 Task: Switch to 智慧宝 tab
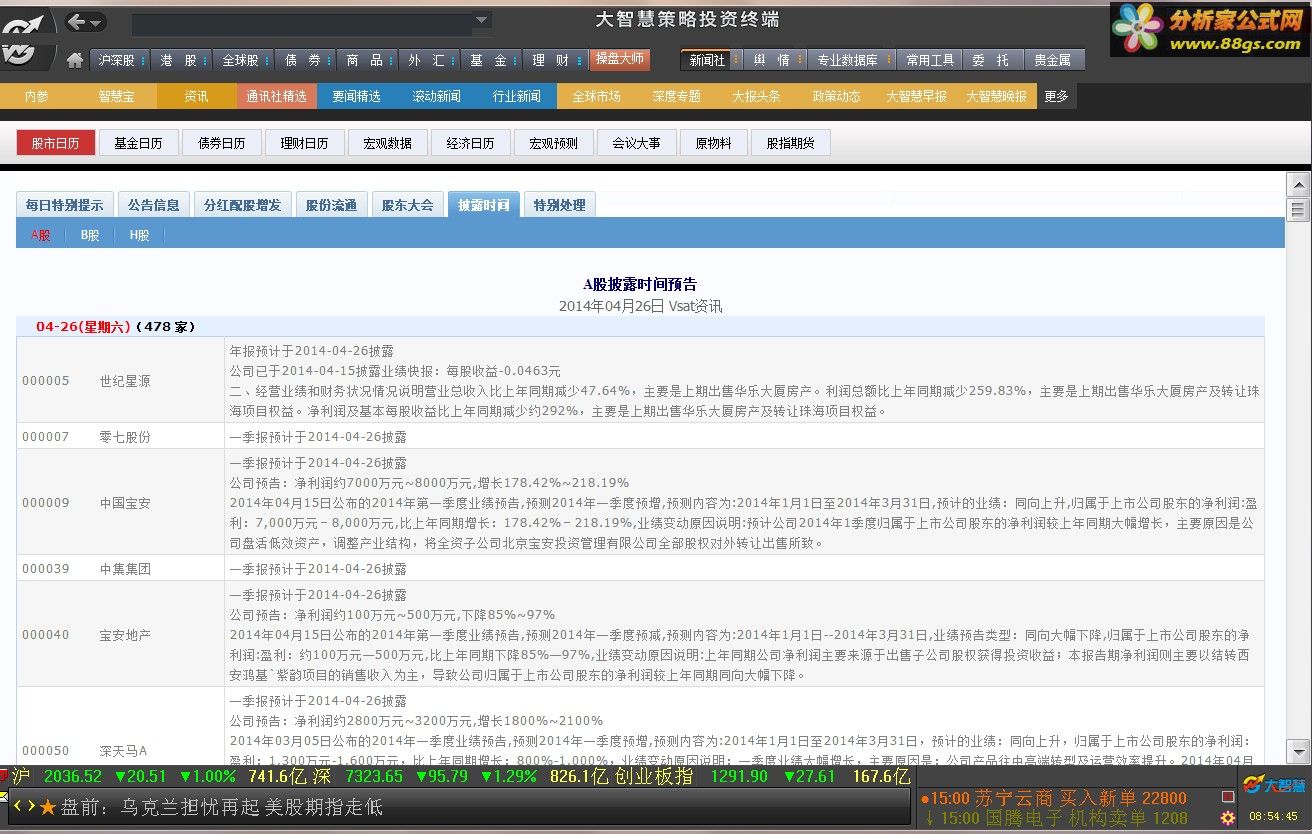(116, 96)
